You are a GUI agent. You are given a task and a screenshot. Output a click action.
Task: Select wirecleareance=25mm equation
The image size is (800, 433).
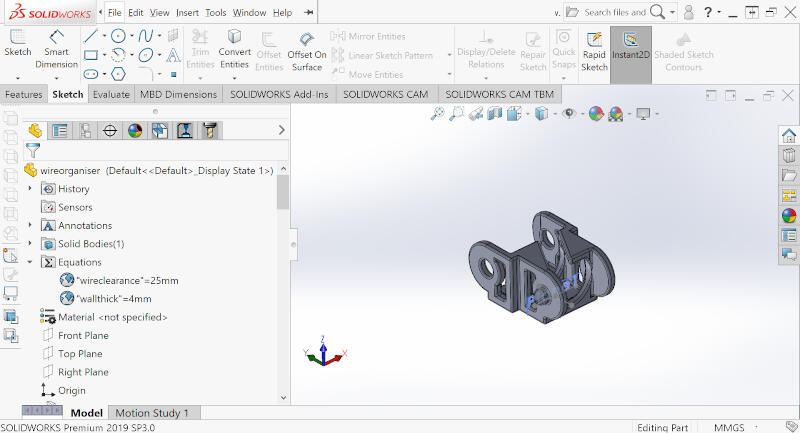click(119, 280)
